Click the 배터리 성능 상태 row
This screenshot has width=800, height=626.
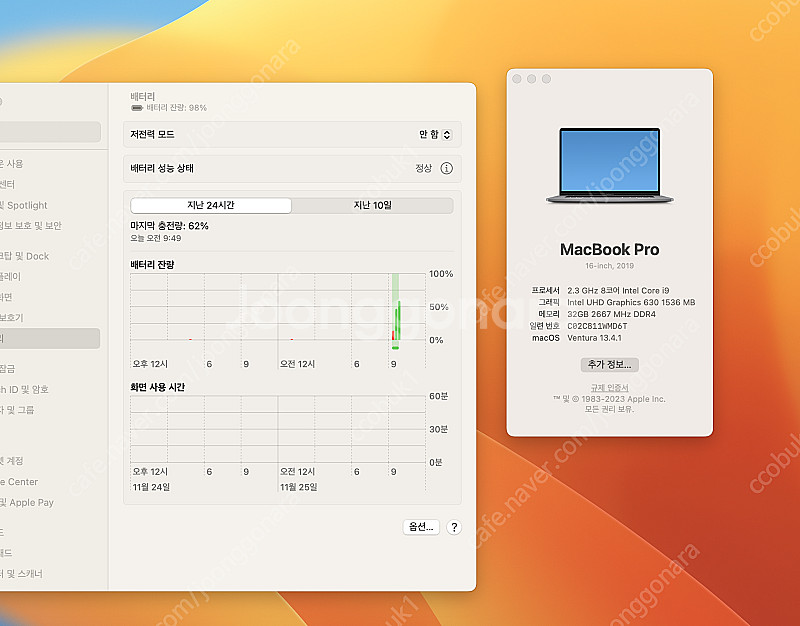(292, 168)
